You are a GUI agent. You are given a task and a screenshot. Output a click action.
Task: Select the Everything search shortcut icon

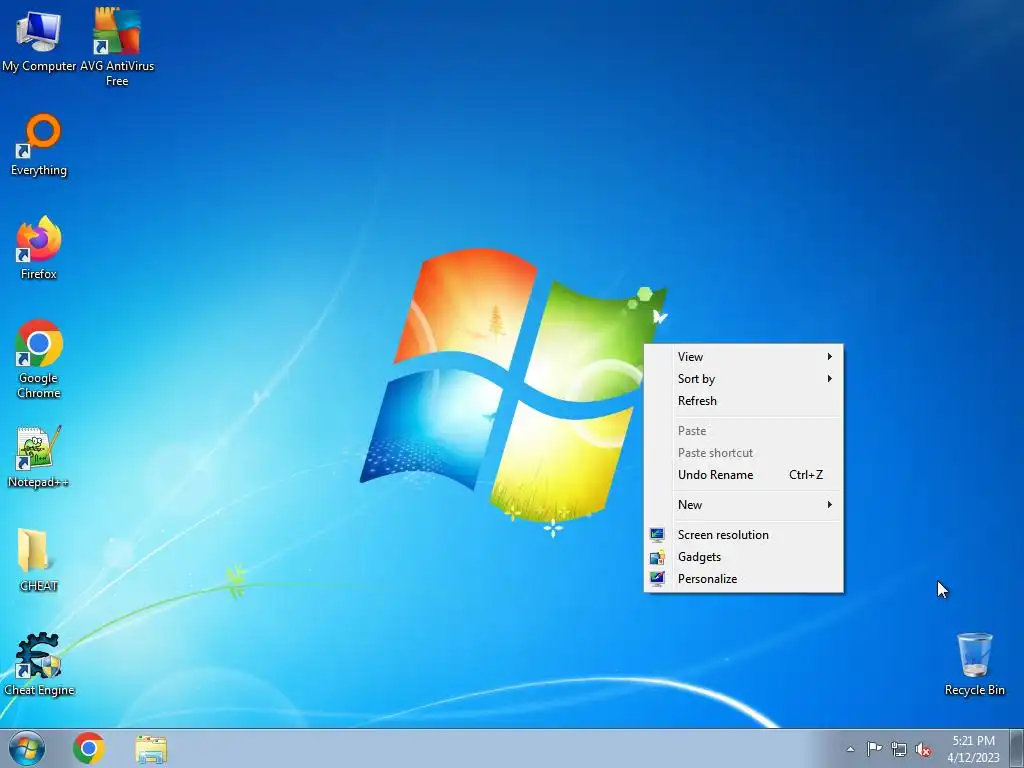click(x=39, y=145)
